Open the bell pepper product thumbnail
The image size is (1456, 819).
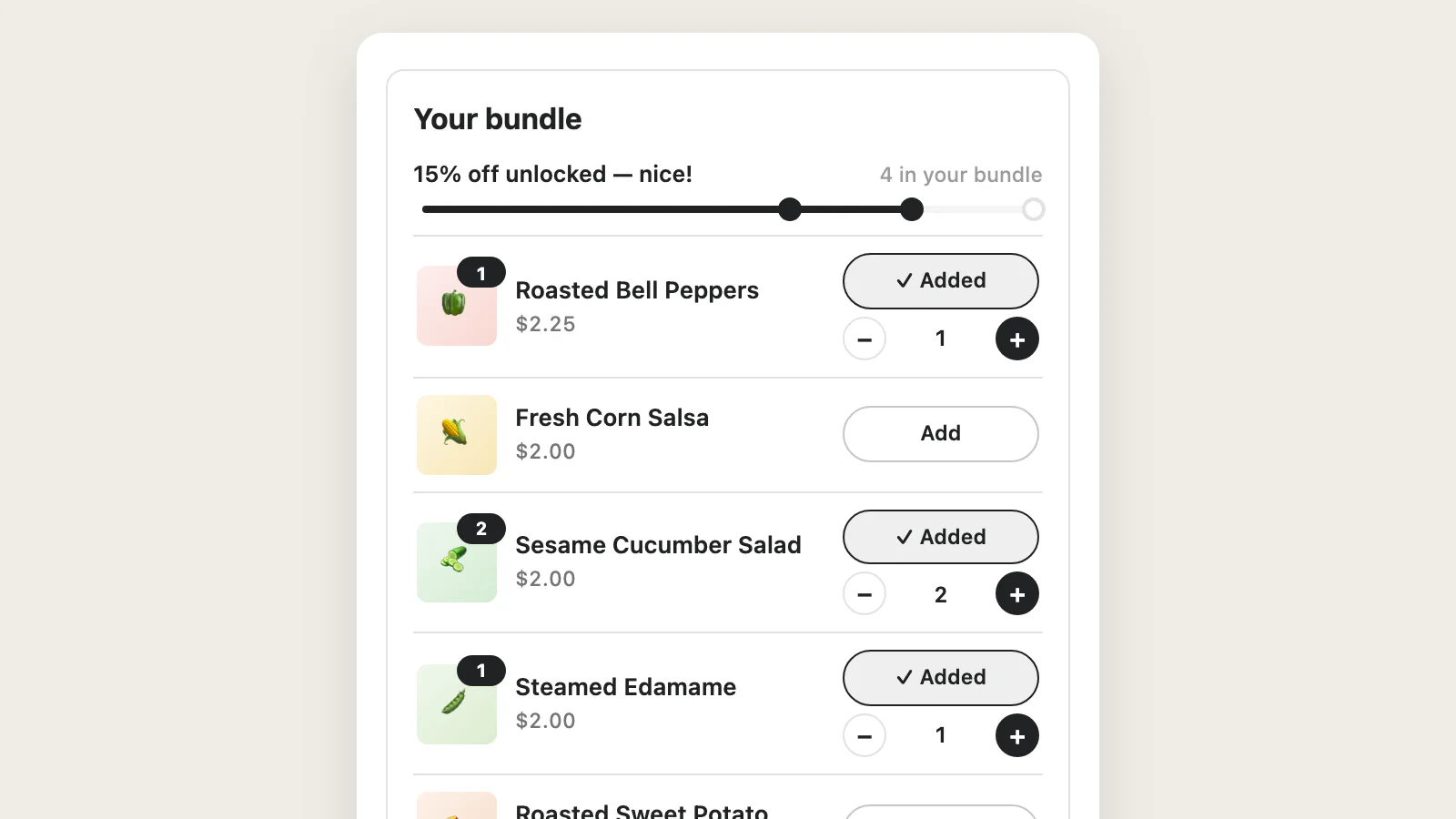[x=457, y=306]
